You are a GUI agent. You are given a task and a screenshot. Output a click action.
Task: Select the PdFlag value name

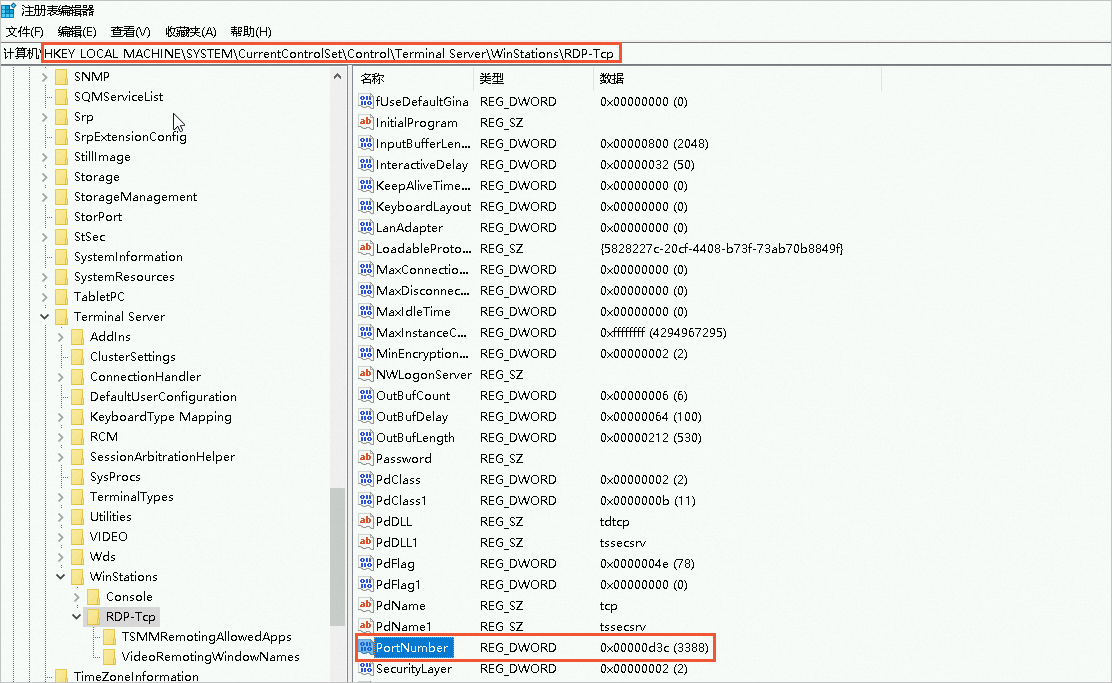[395, 564]
